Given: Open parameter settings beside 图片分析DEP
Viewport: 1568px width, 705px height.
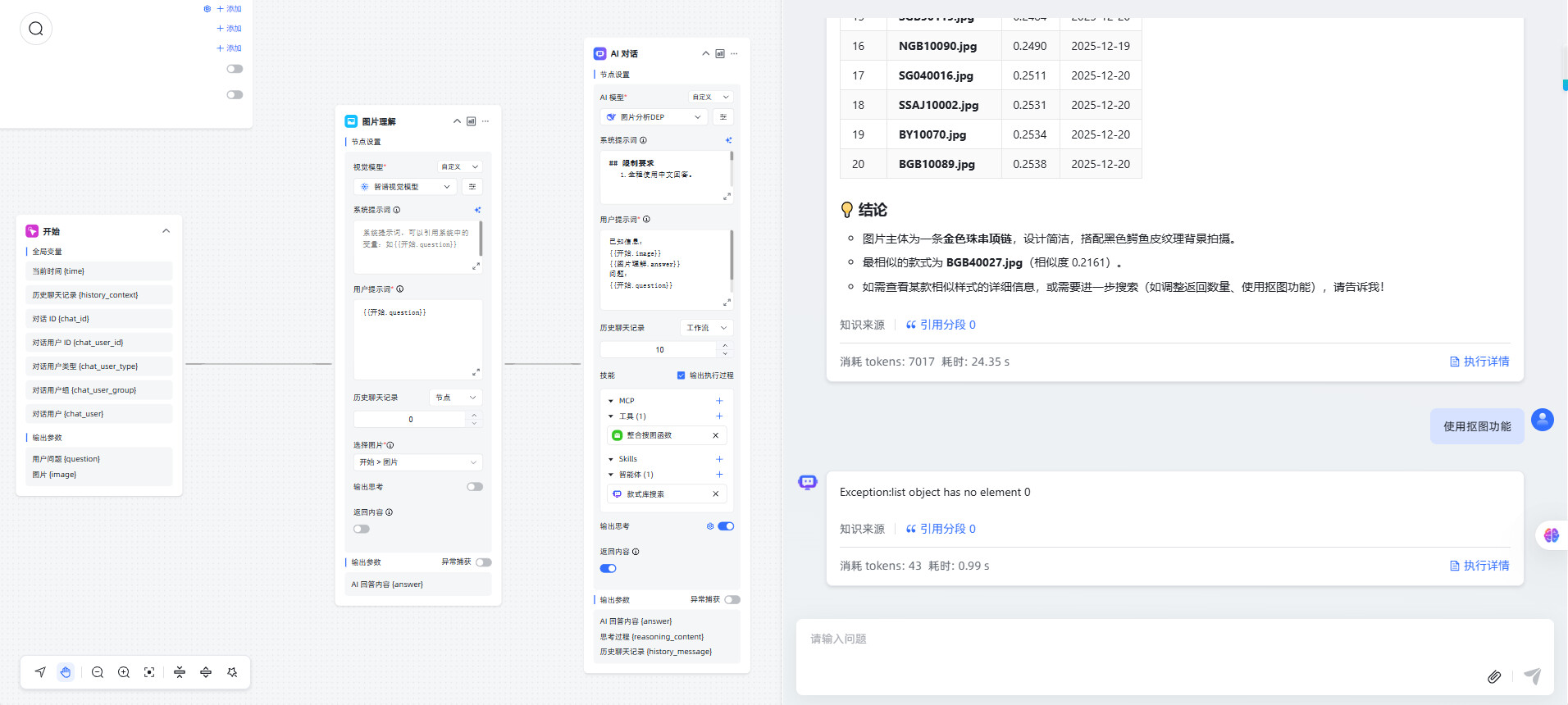Looking at the screenshot, I should tap(723, 117).
